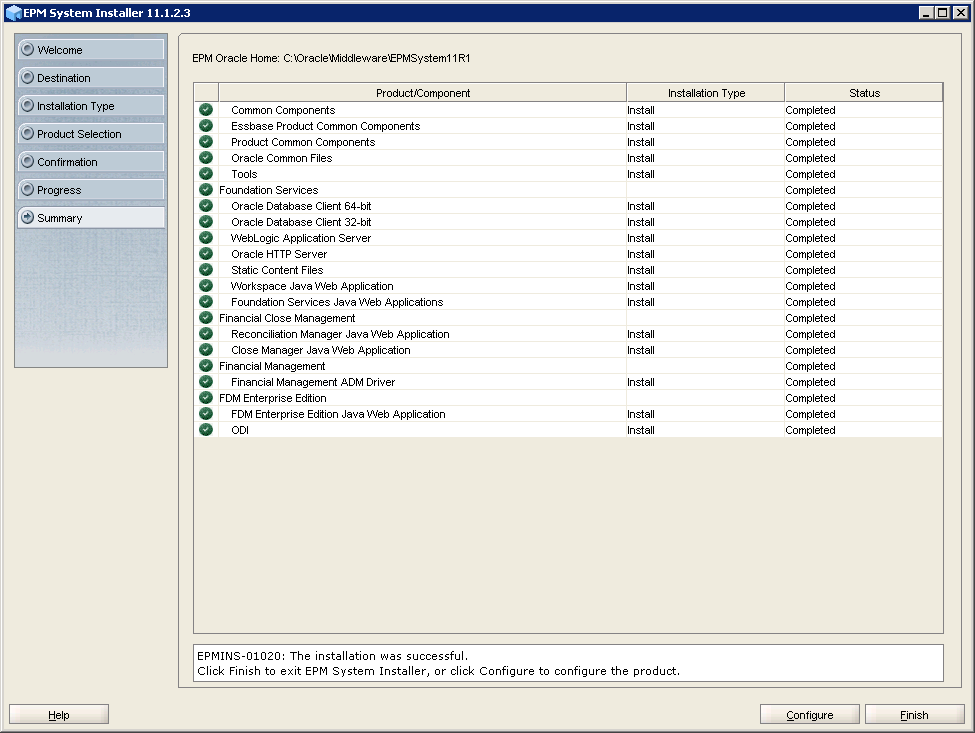
Task: Select the WebLogic Application Server row text
Action: (300, 238)
